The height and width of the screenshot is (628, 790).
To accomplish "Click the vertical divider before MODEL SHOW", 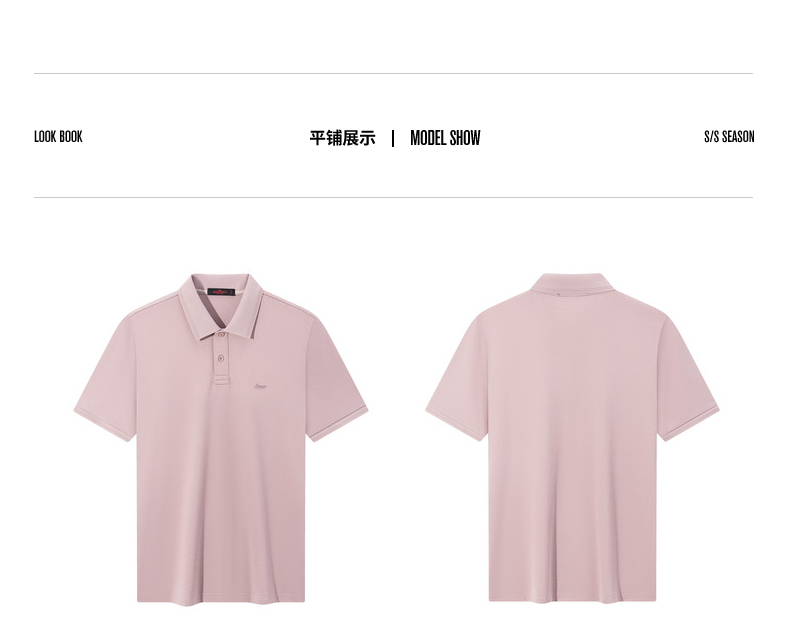I will [x=393, y=138].
